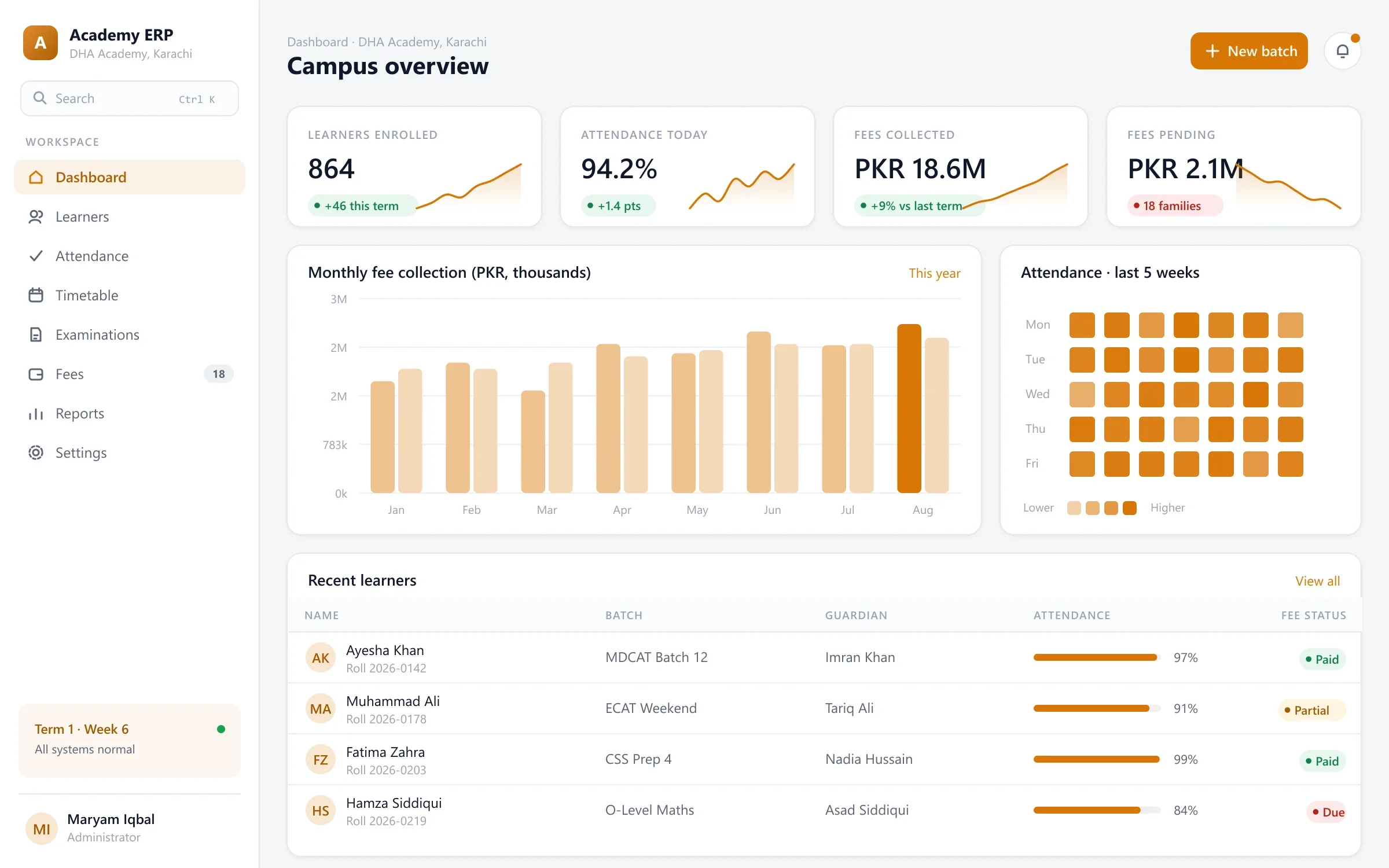The width and height of the screenshot is (1389, 868).
Task: Click the darkest Higher legend swatch
Action: point(1130,507)
